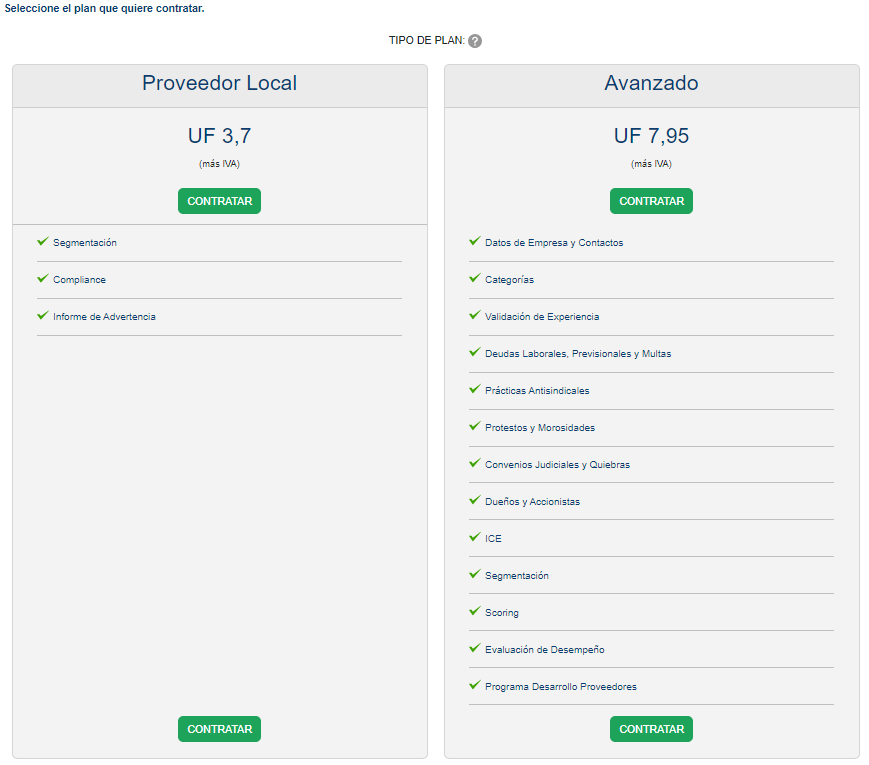
Task: Click the top CONTRATAR button for Proveedor Local
Action: [219, 201]
